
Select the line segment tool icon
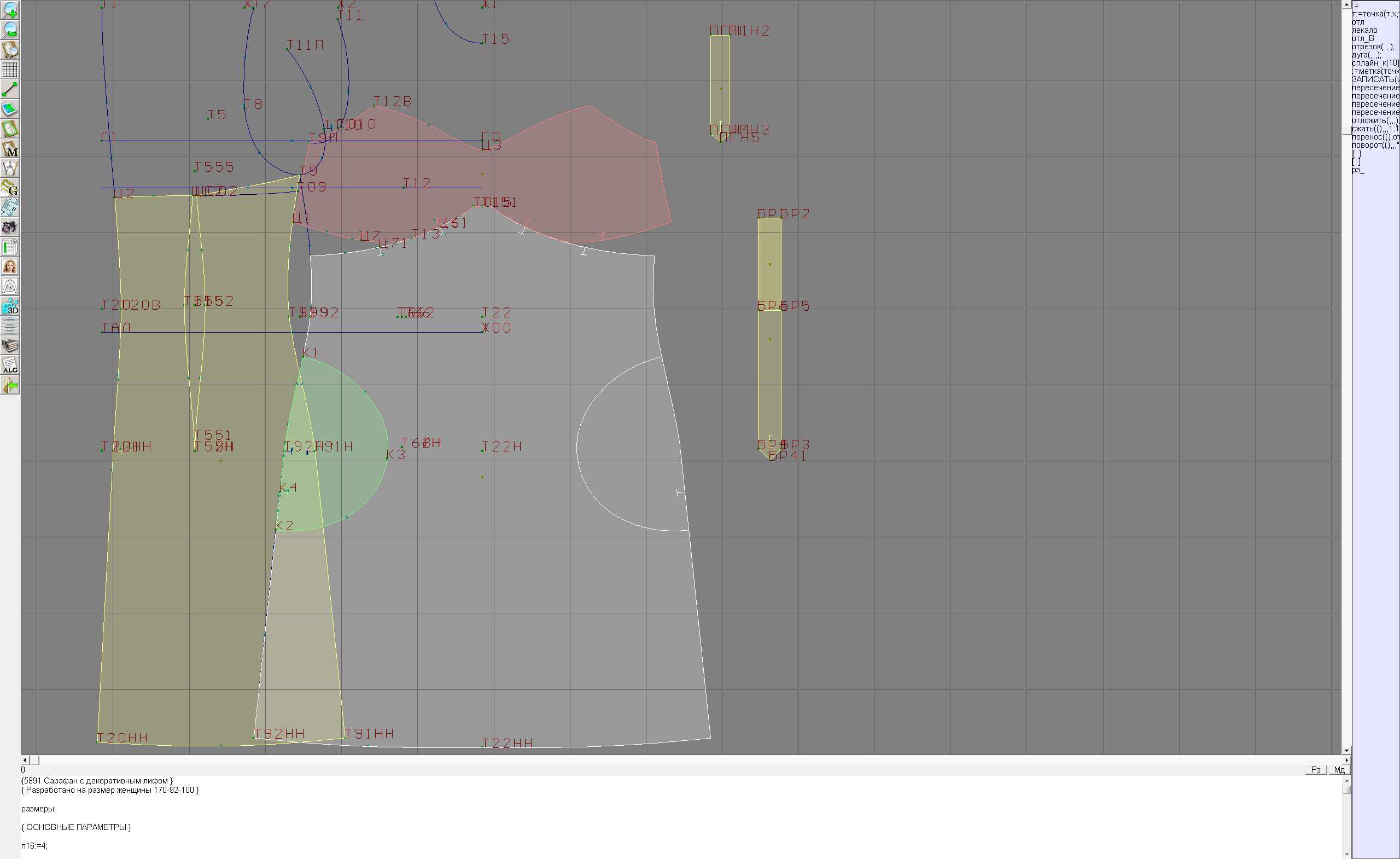tap(10, 89)
